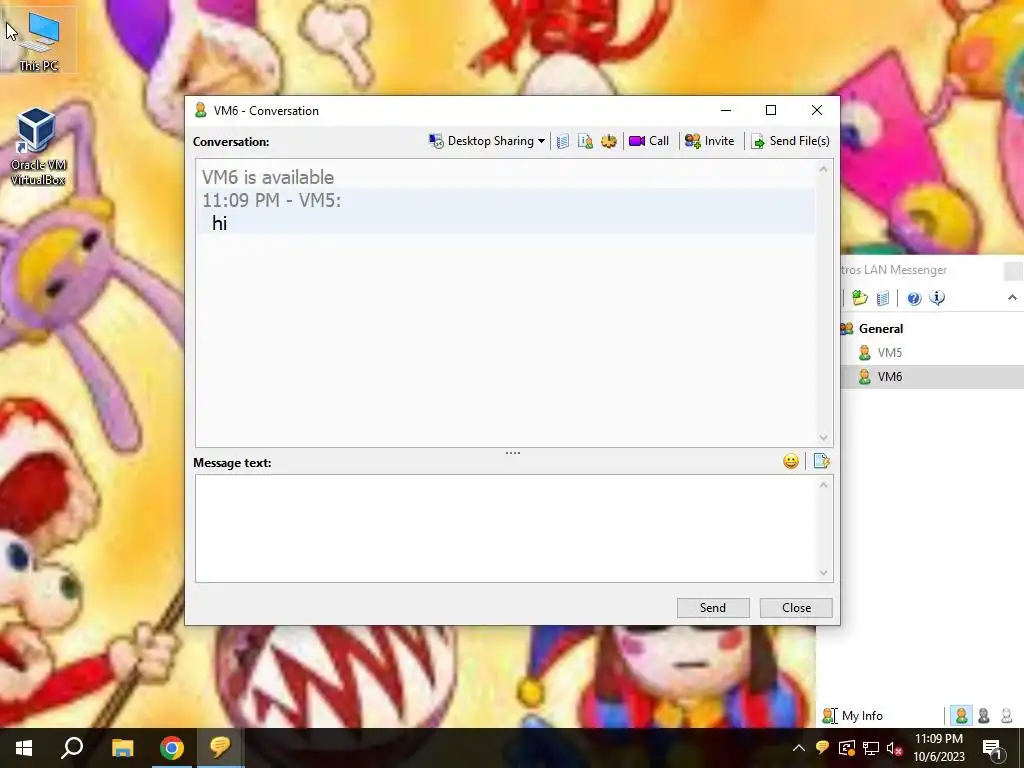The width and height of the screenshot is (1024, 768).
Task: Open the Desktop Sharing dropdown
Action: 487,141
